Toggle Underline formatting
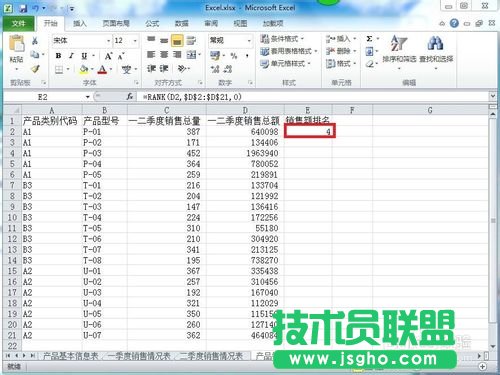 tap(84, 56)
